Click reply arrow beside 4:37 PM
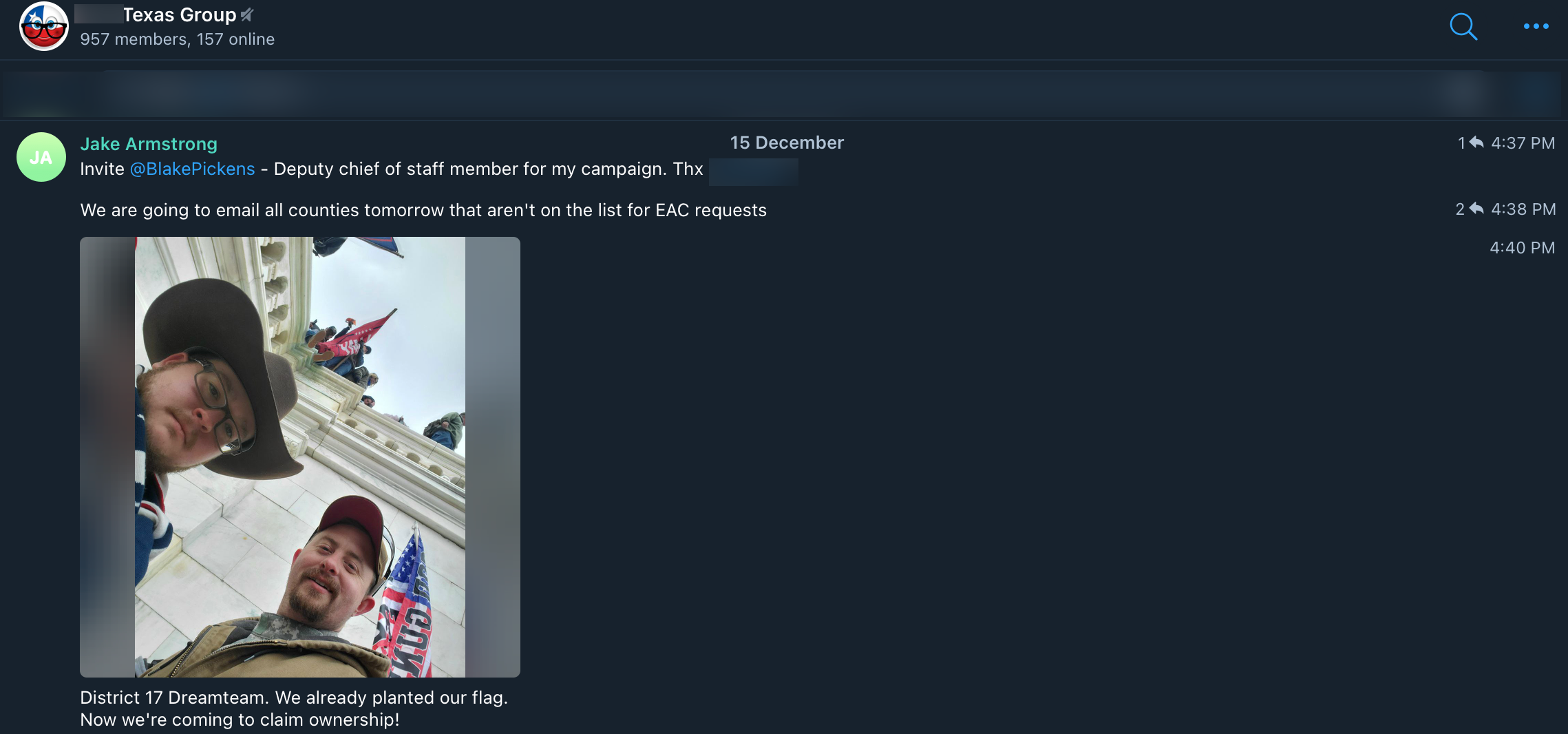 pos(1476,143)
